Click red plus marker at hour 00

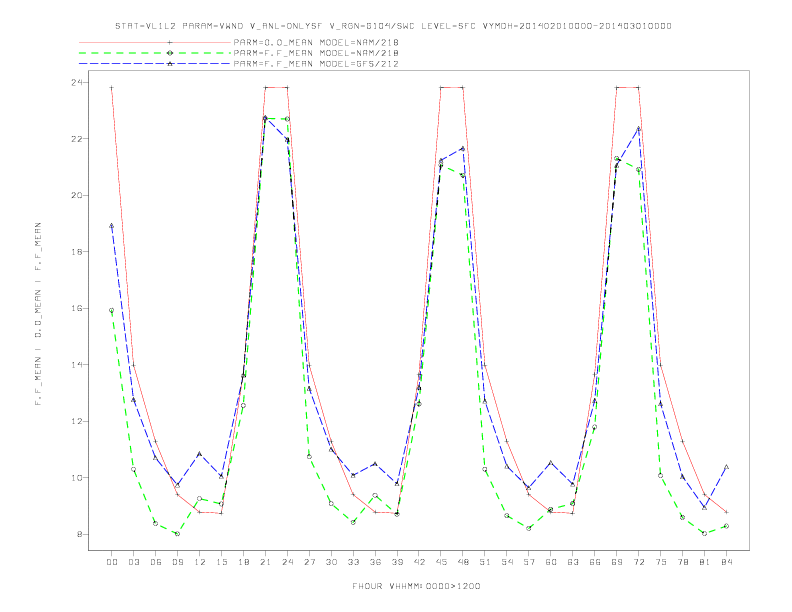point(112,88)
